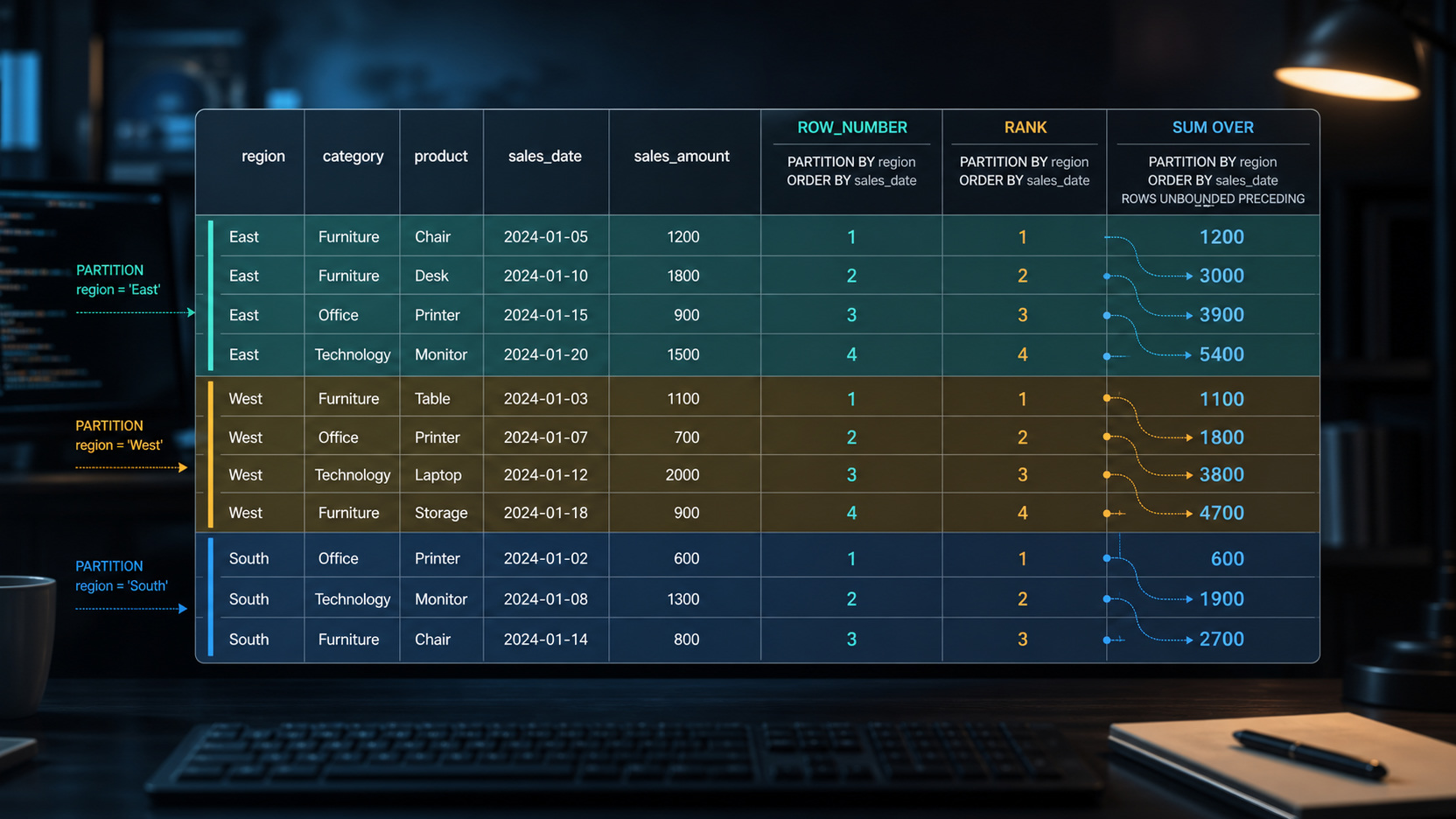Select the West Laptop product cell
Viewport: 1456px width, 819px height.
438,475
